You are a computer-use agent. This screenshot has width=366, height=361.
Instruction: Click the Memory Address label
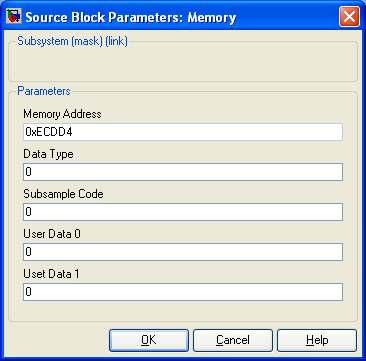coord(62,114)
